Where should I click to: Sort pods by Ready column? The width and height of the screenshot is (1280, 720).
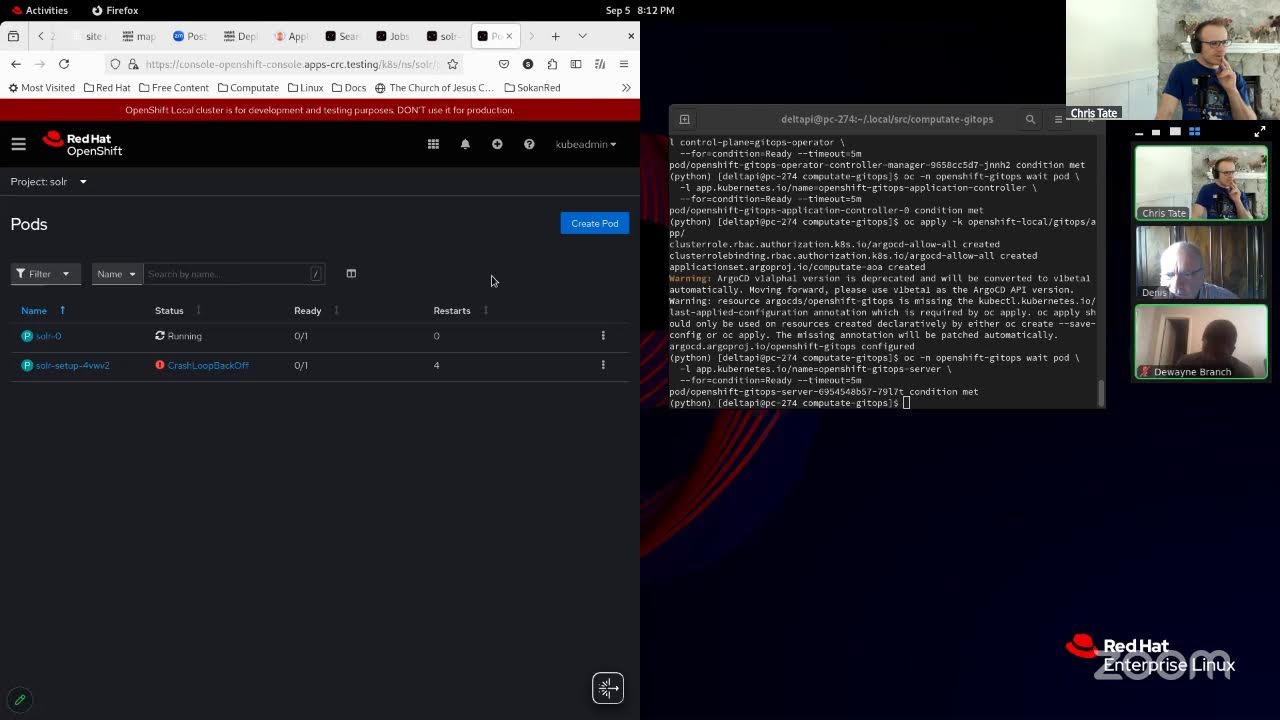pos(316,310)
